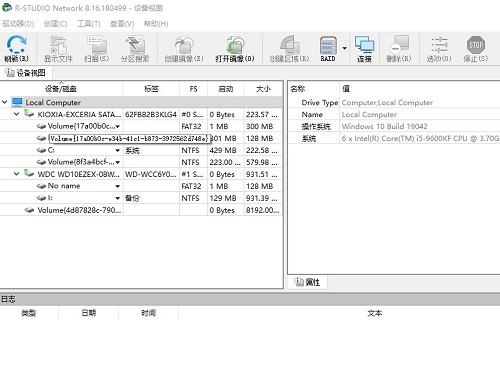Click the log Type (类型) column header
The height and width of the screenshot is (382, 500).
(x=29, y=313)
